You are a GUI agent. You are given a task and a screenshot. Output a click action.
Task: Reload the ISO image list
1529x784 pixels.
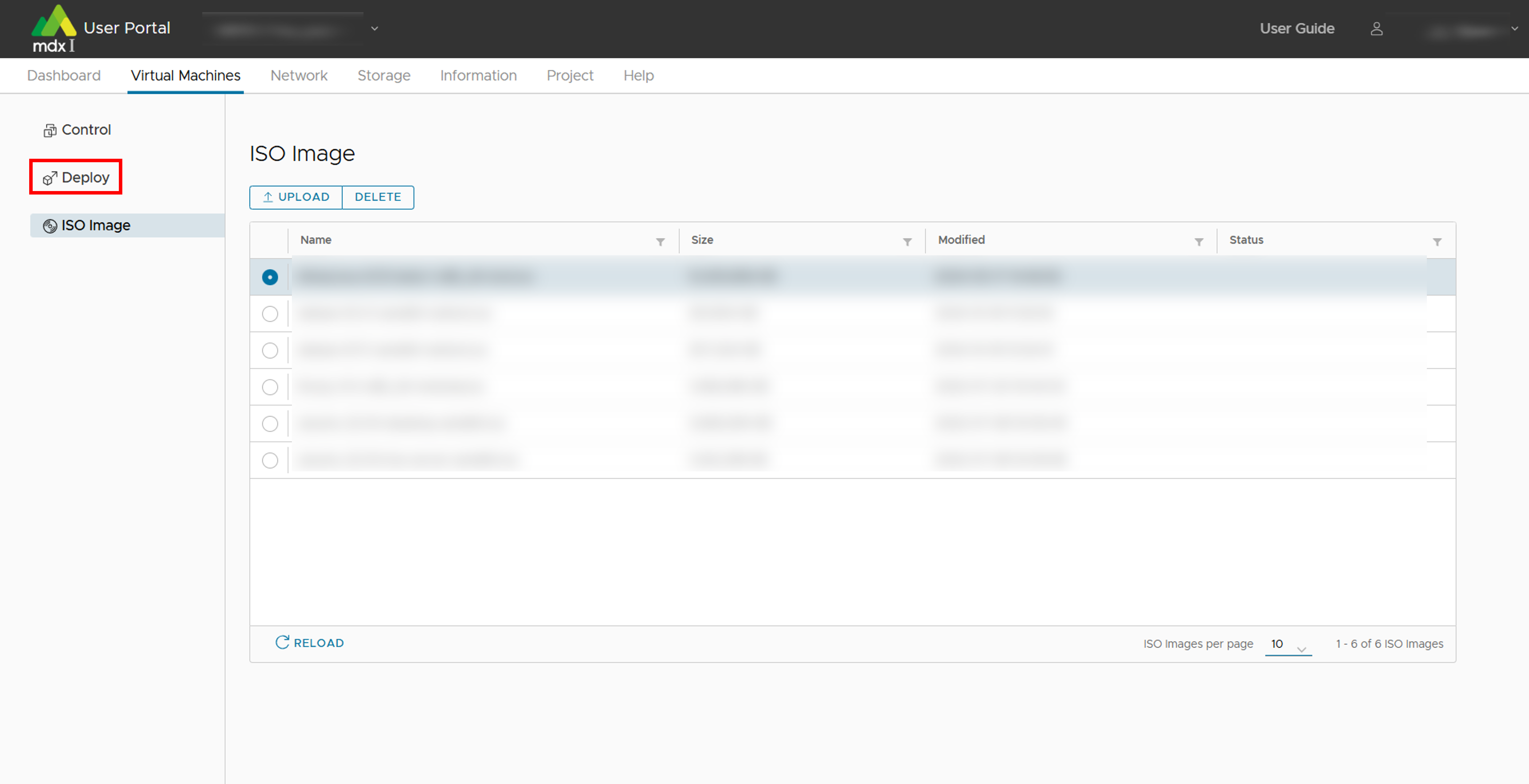click(x=310, y=643)
